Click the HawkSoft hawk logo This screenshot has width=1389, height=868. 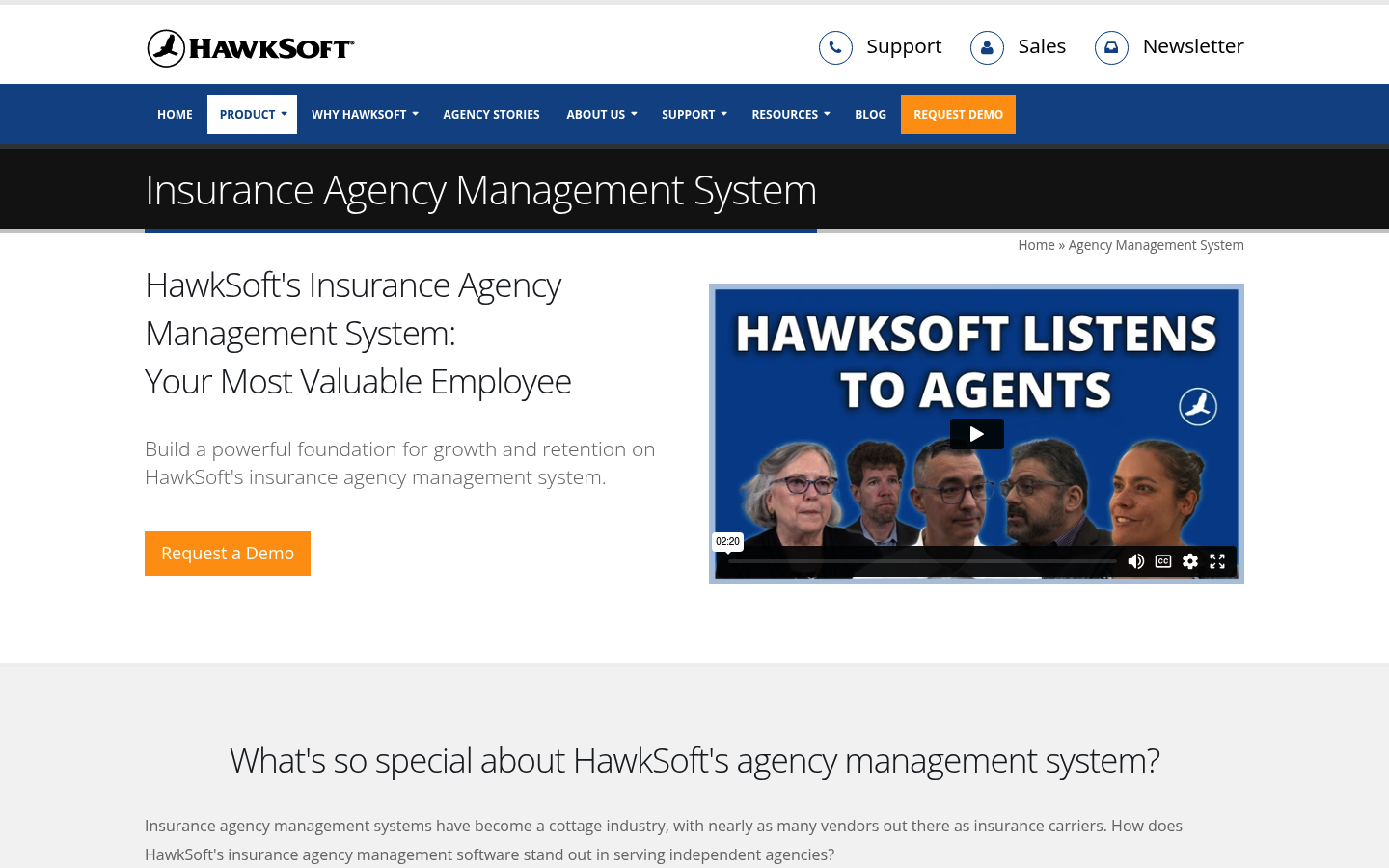(166, 46)
